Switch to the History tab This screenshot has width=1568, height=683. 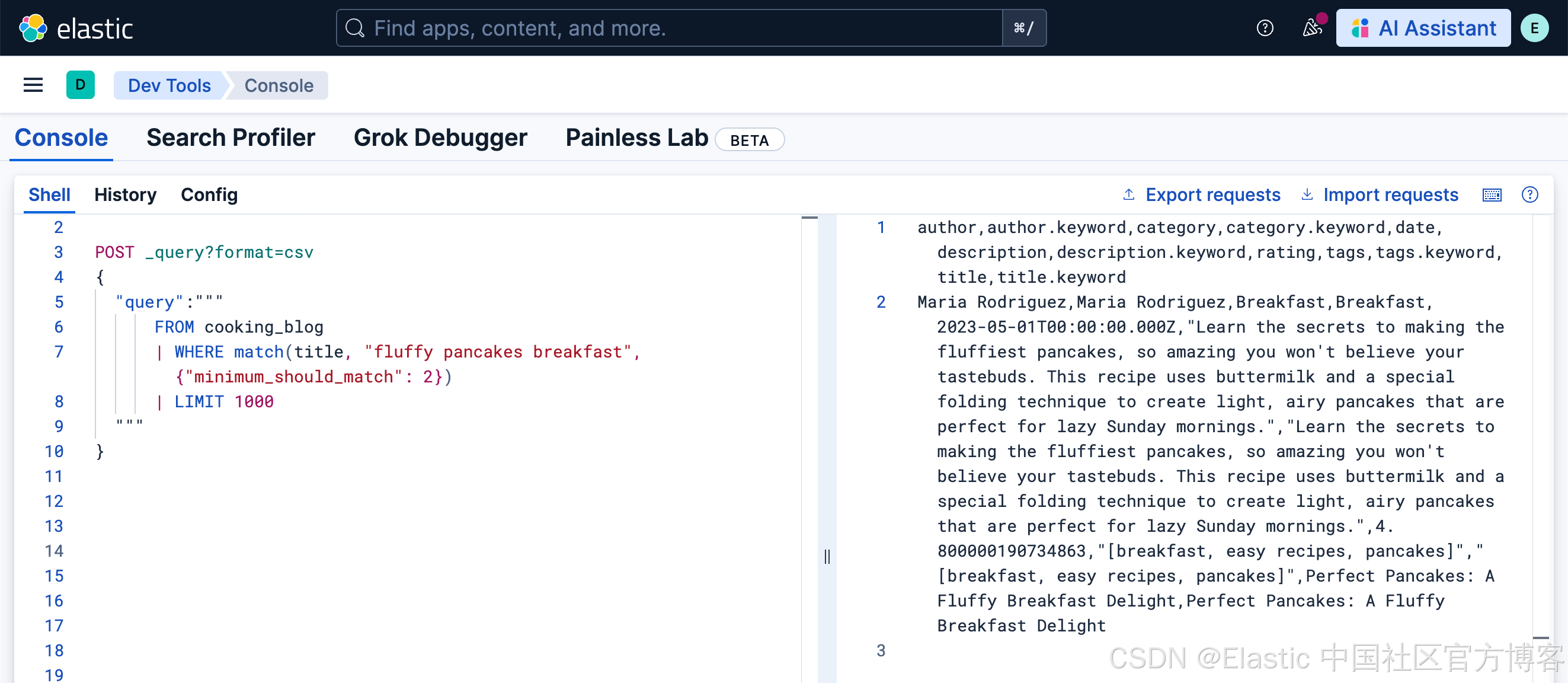tap(125, 195)
